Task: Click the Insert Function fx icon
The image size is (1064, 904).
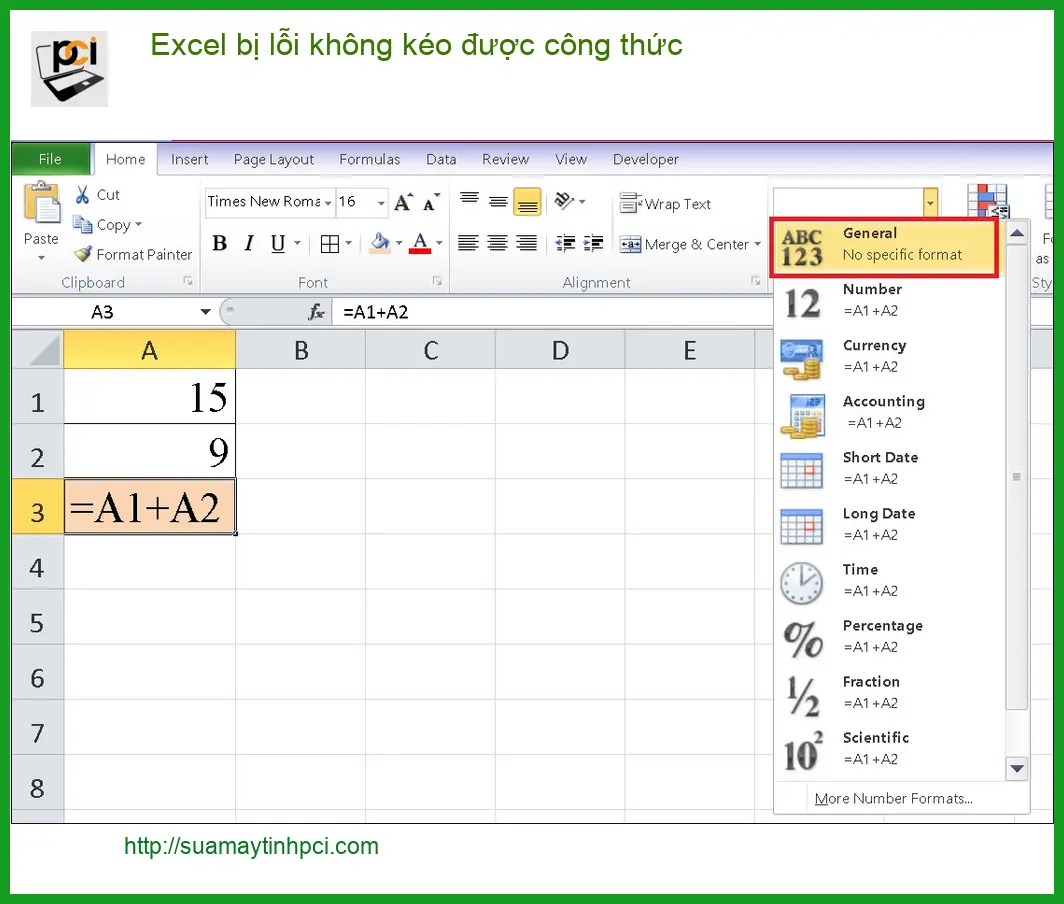Action: (316, 312)
